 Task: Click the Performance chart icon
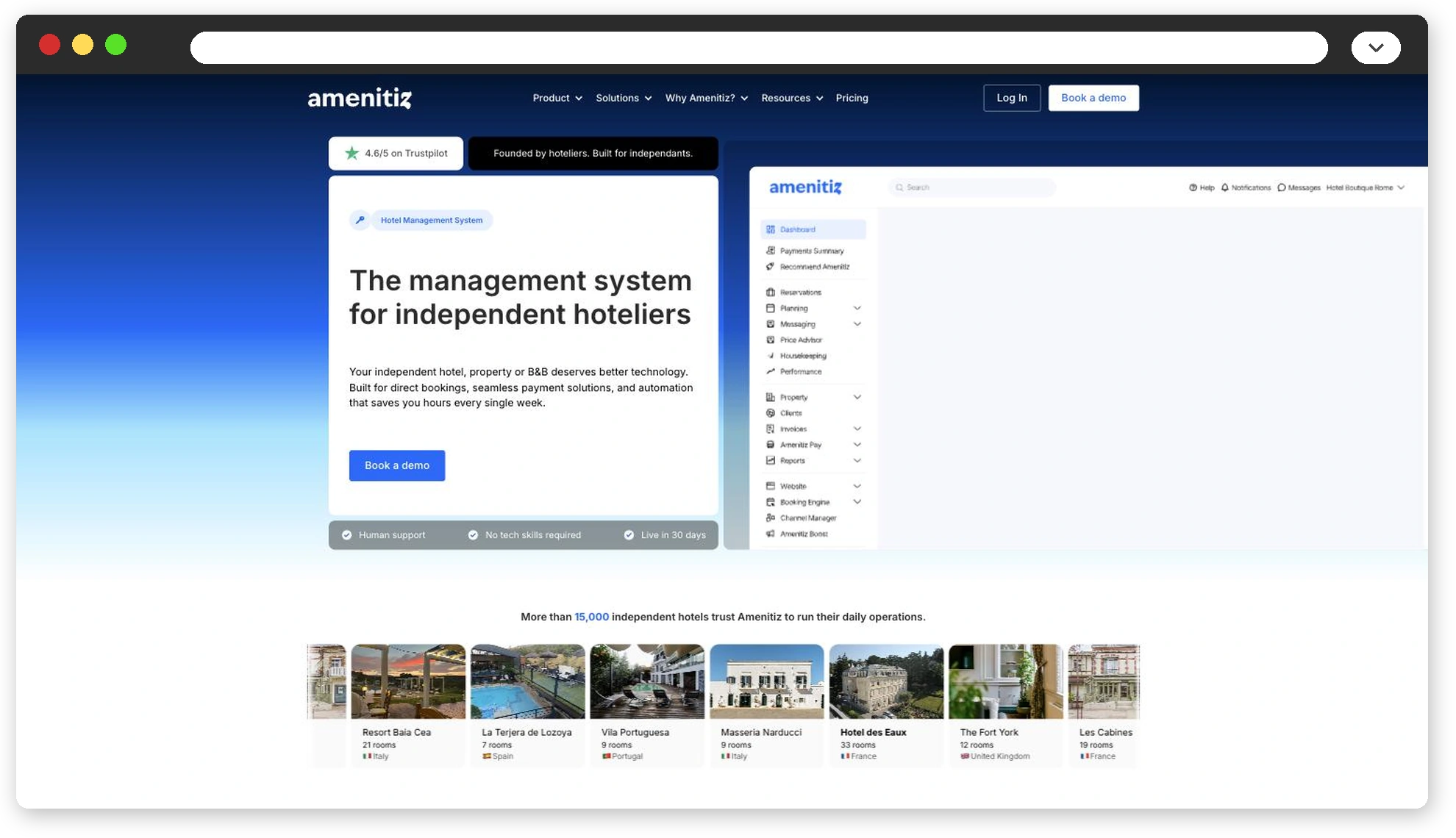pyautogui.click(x=771, y=371)
